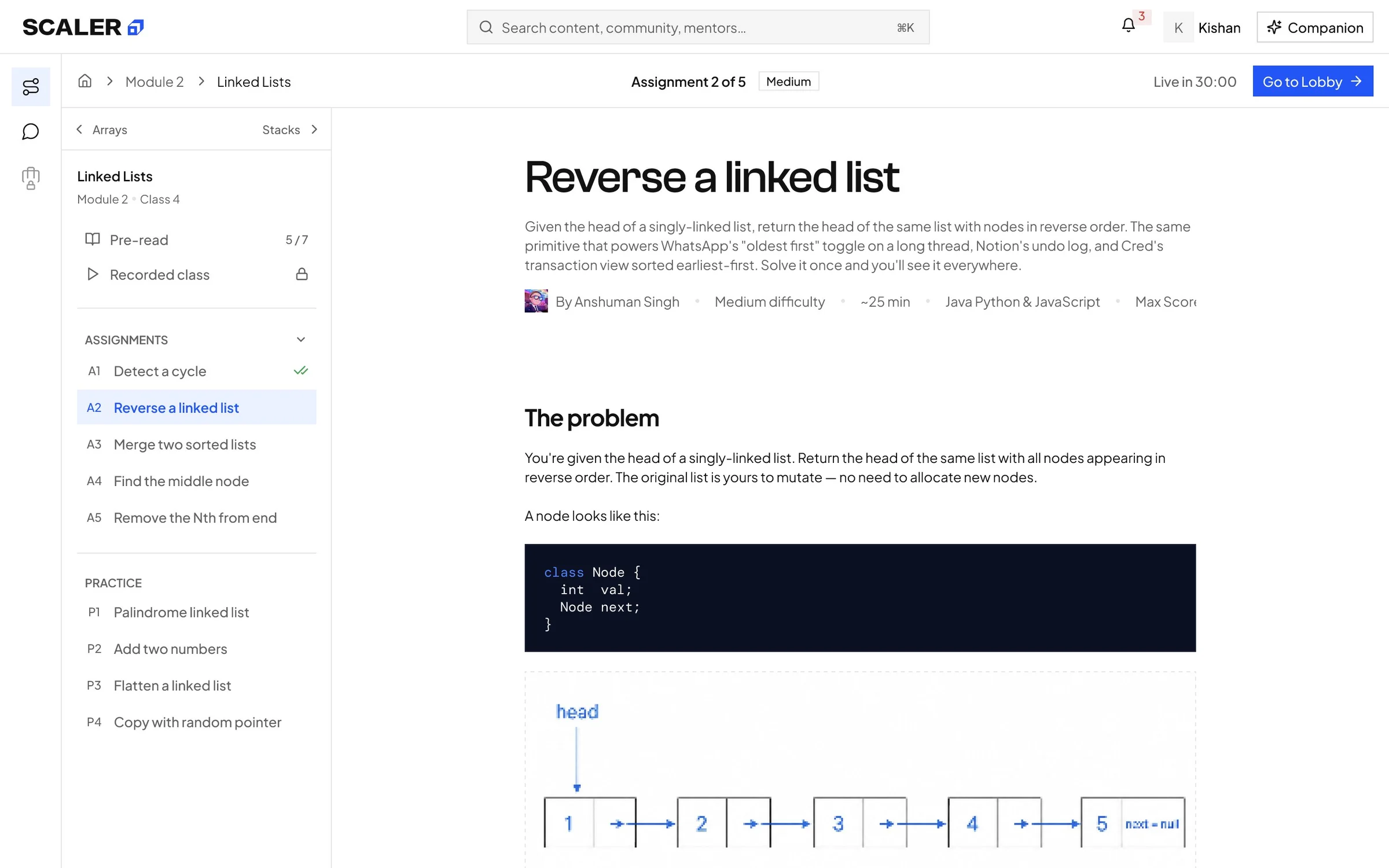Click Anshuman Singh's author avatar
The image size is (1389, 868).
click(x=536, y=301)
